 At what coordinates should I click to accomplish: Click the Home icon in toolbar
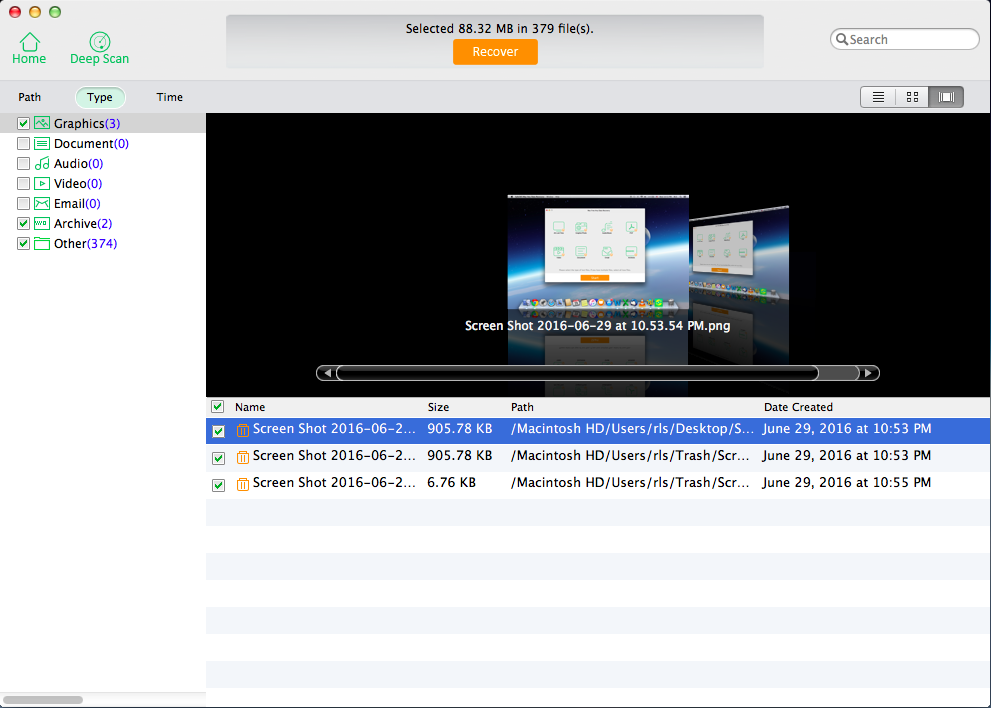coord(29,42)
